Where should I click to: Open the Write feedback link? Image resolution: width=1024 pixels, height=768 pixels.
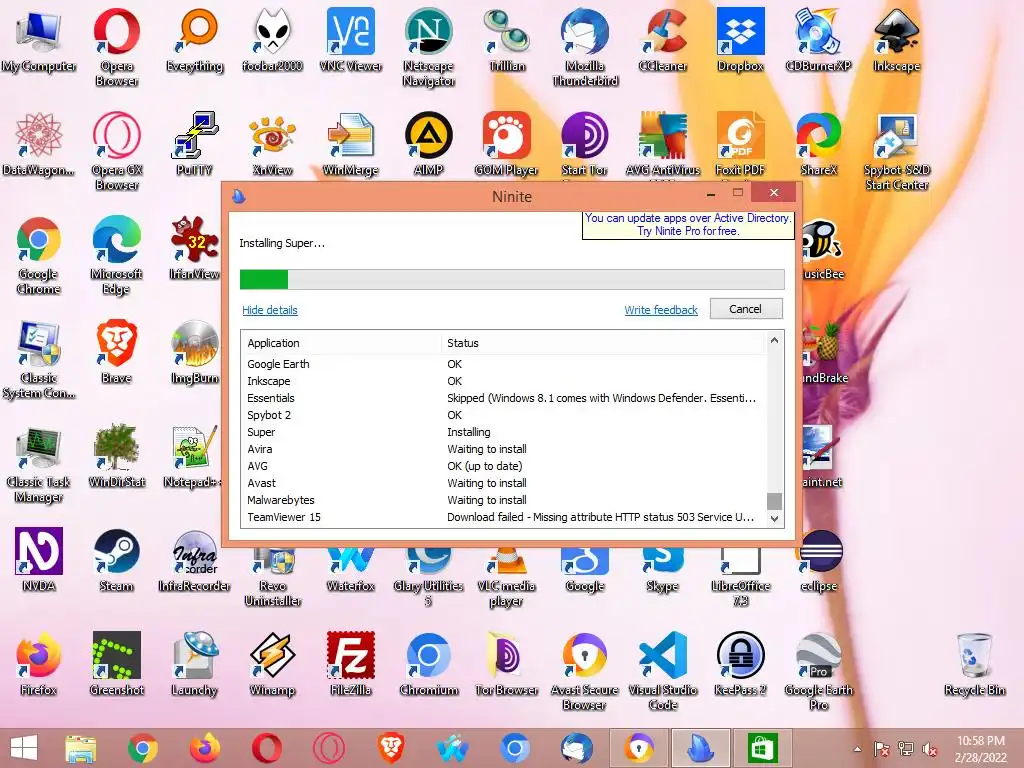[x=661, y=310]
